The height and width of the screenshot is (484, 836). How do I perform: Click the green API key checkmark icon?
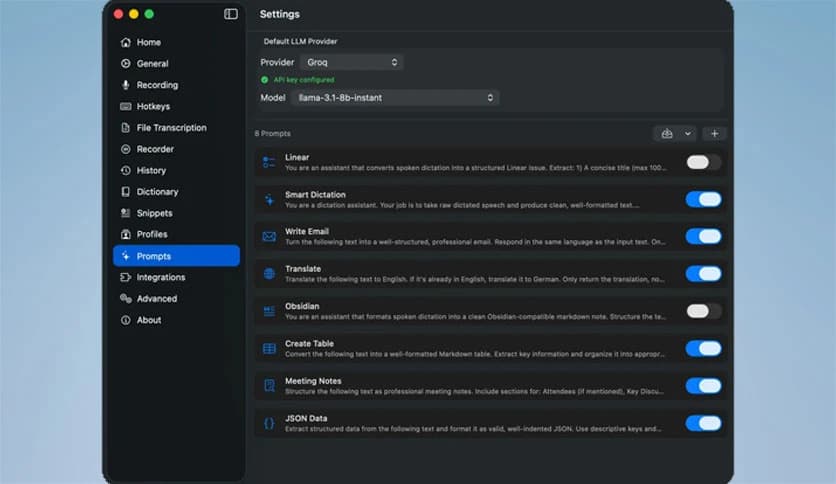click(264, 80)
